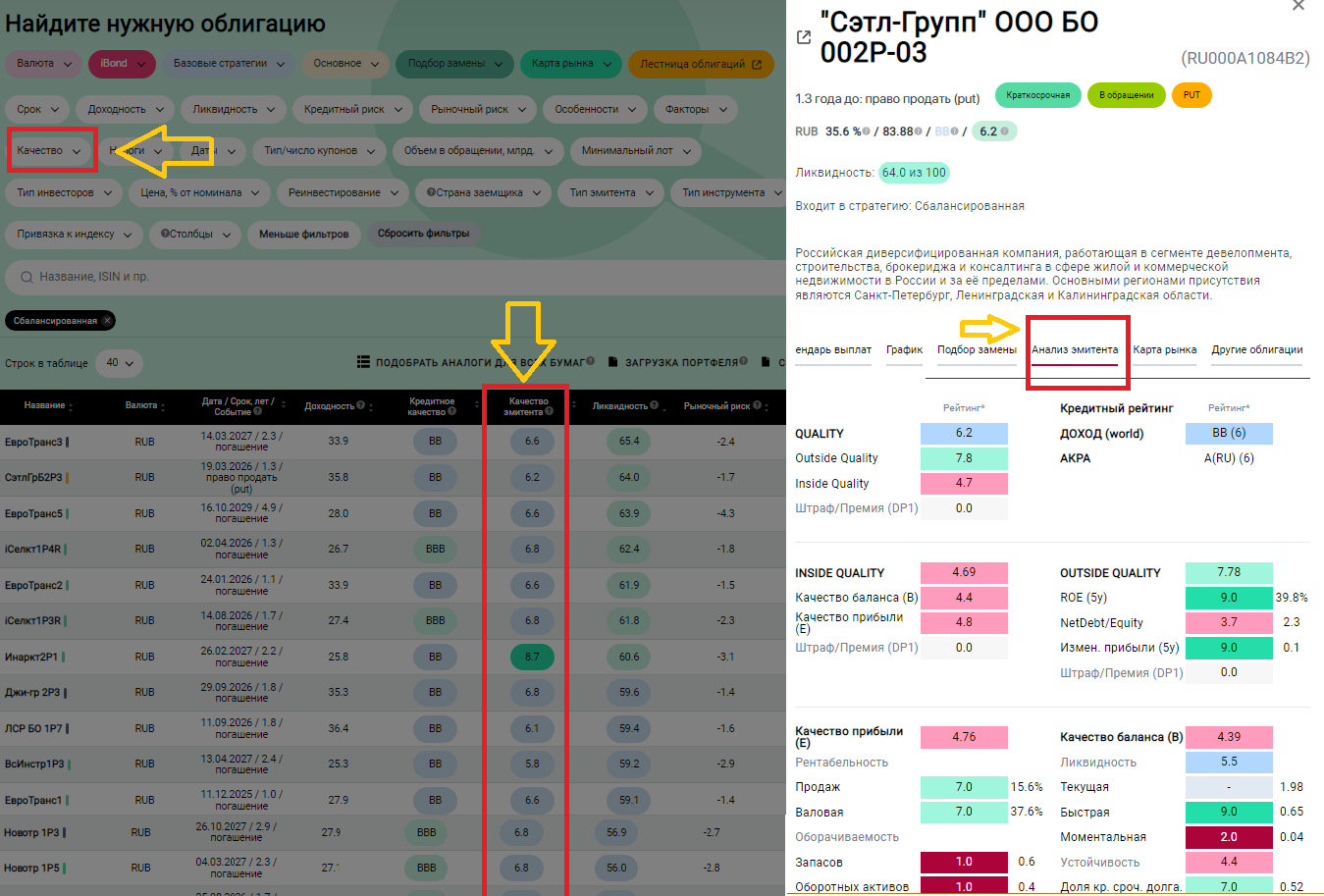Click the list icon for Подобрать аналоги
This screenshot has height=896, width=1324.
363,362
